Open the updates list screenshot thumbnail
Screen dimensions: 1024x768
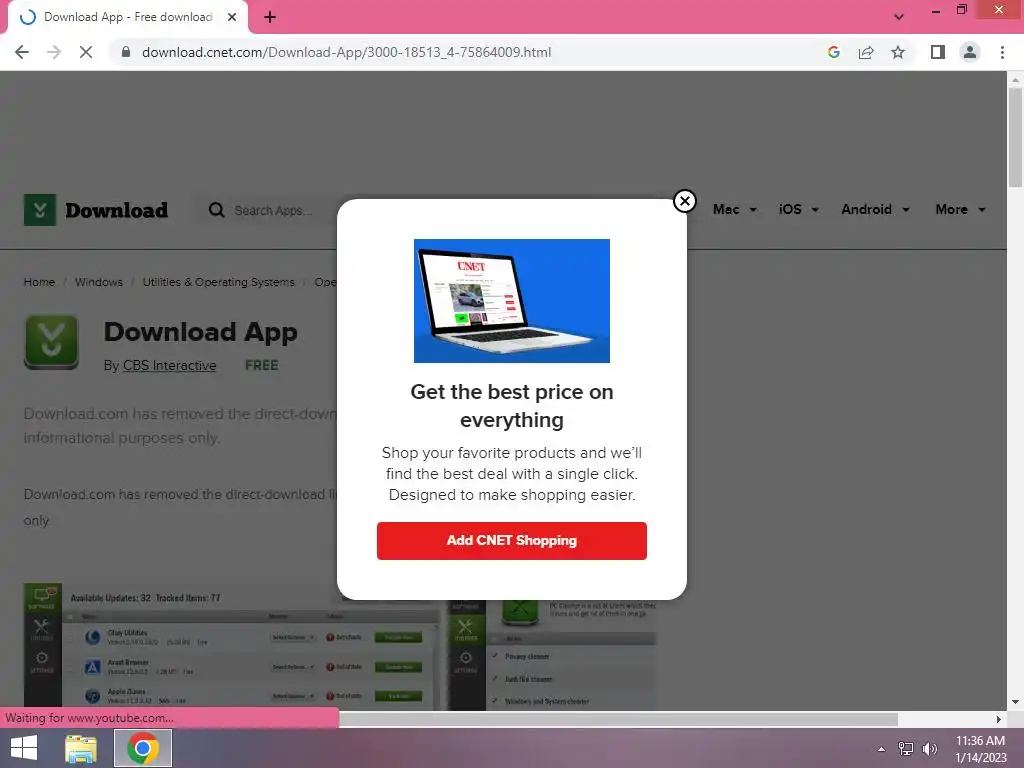pyautogui.click(x=232, y=647)
